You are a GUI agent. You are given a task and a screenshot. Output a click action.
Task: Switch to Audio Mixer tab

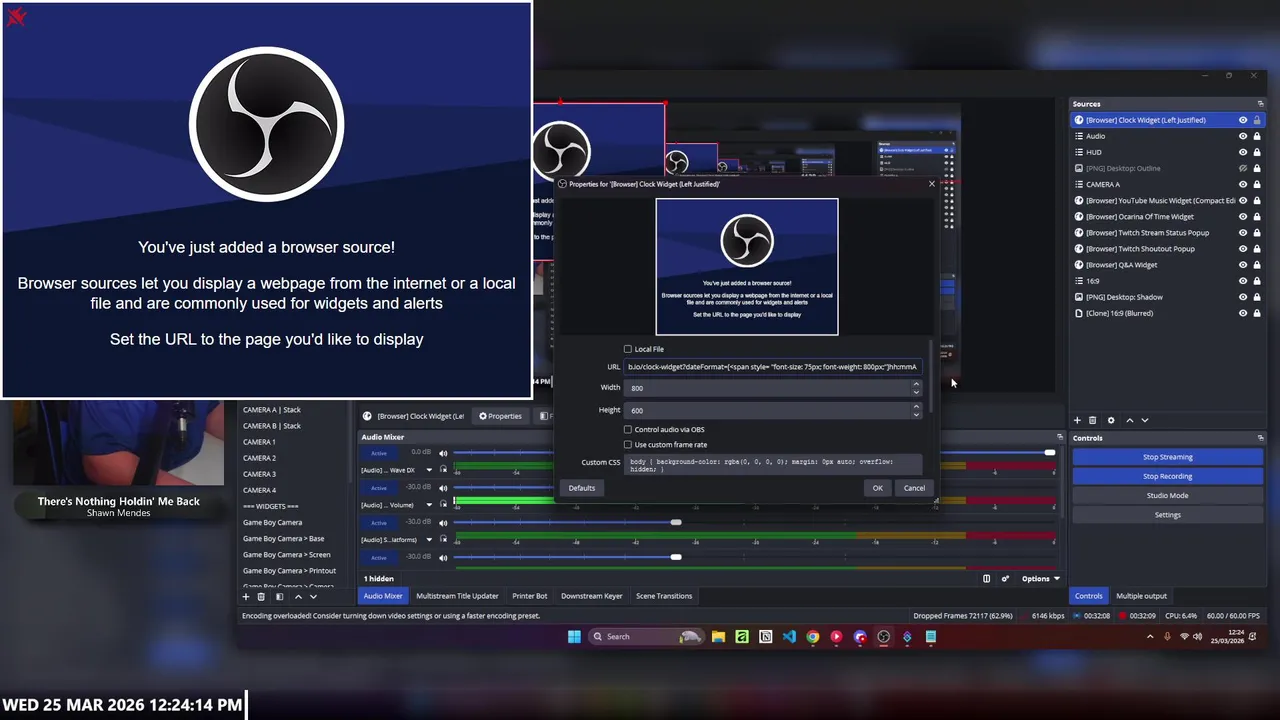[383, 596]
